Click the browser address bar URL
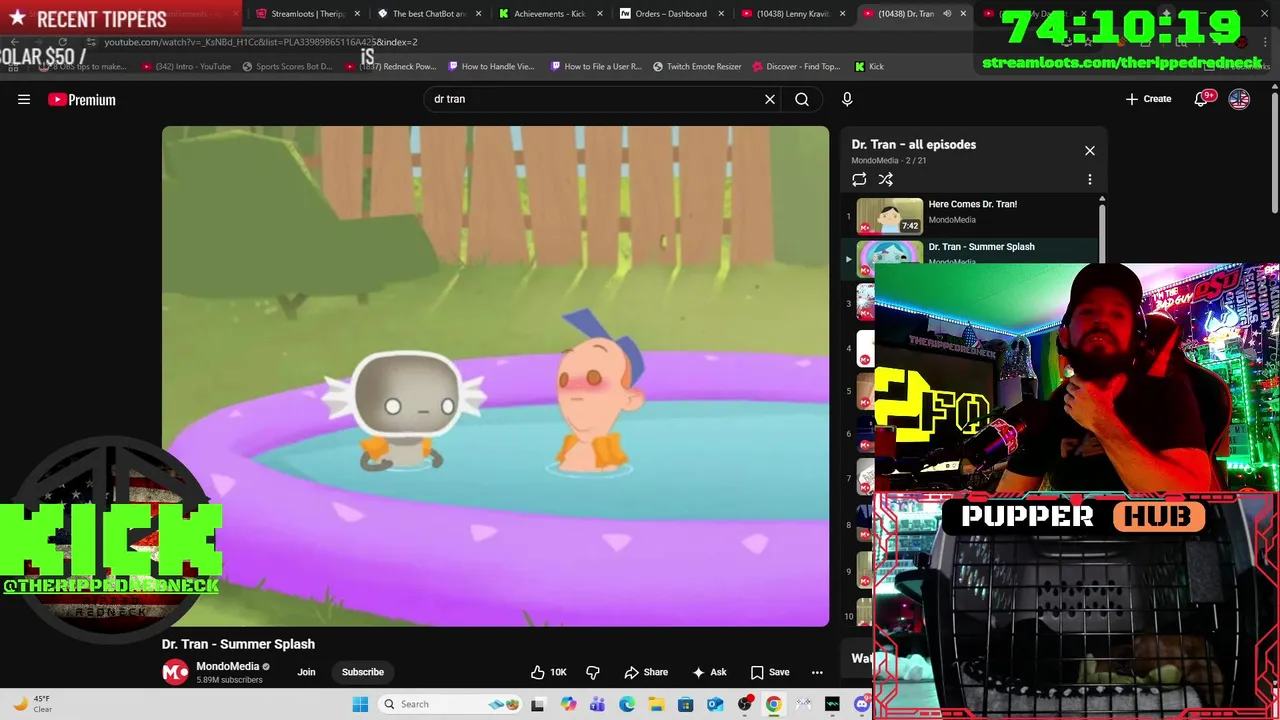 coord(261,42)
